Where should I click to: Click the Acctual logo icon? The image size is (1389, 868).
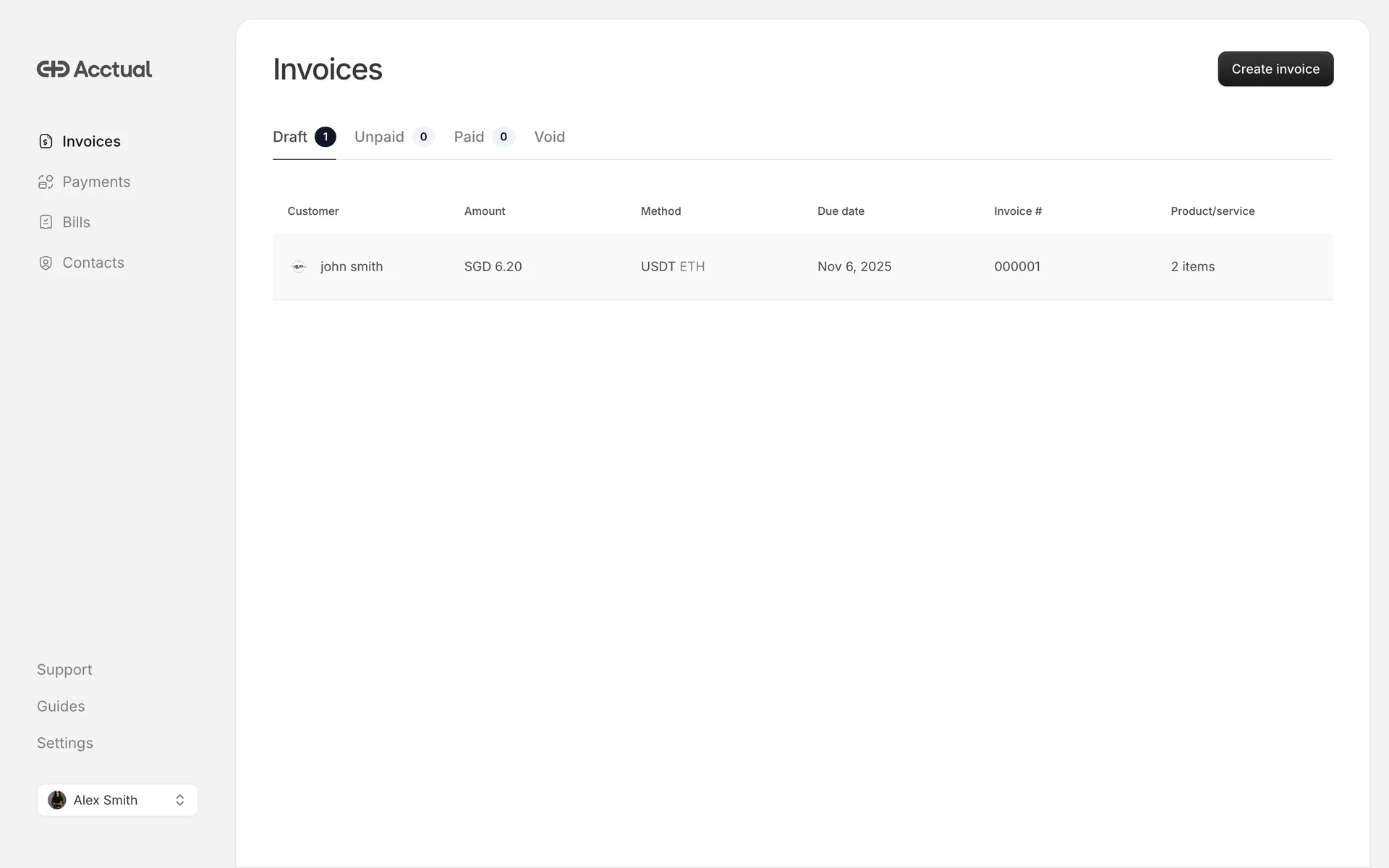tap(54, 69)
